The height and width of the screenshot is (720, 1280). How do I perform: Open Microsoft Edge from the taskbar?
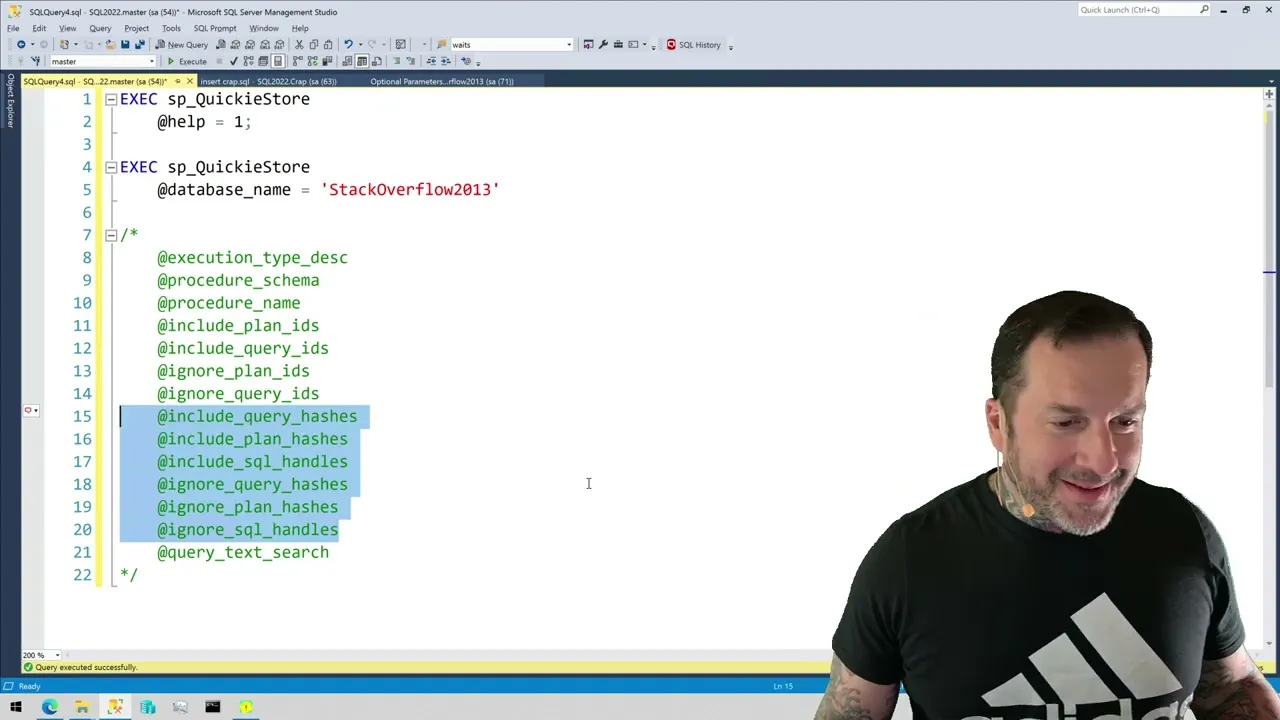pos(49,707)
